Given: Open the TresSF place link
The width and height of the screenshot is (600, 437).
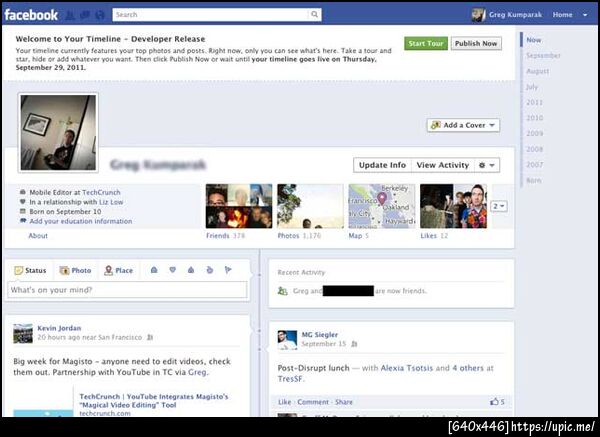Looking at the screenshot, I should pyautogui.click(x=290, y=379).
